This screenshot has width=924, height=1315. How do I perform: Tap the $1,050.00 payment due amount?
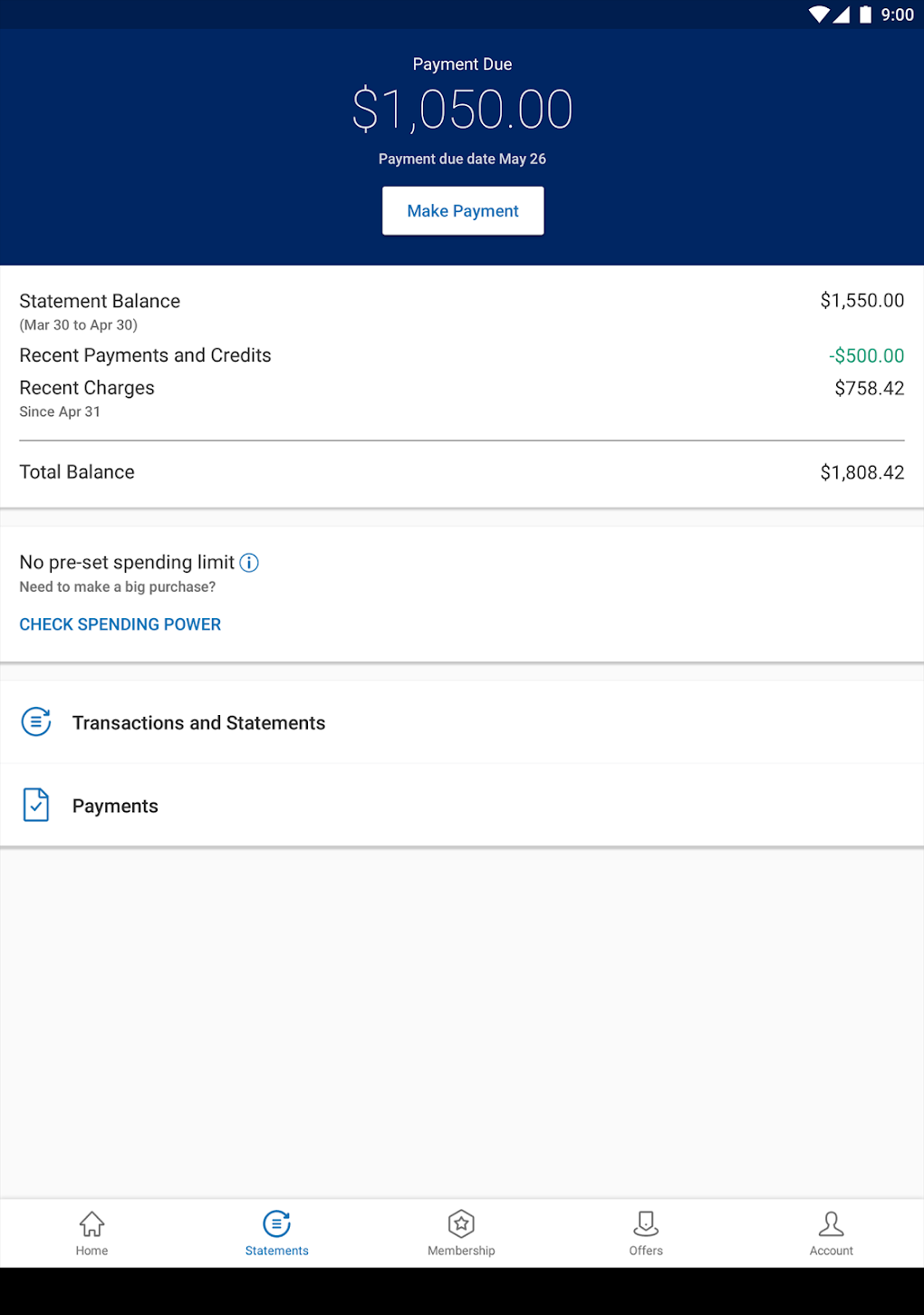click(462, 110)
